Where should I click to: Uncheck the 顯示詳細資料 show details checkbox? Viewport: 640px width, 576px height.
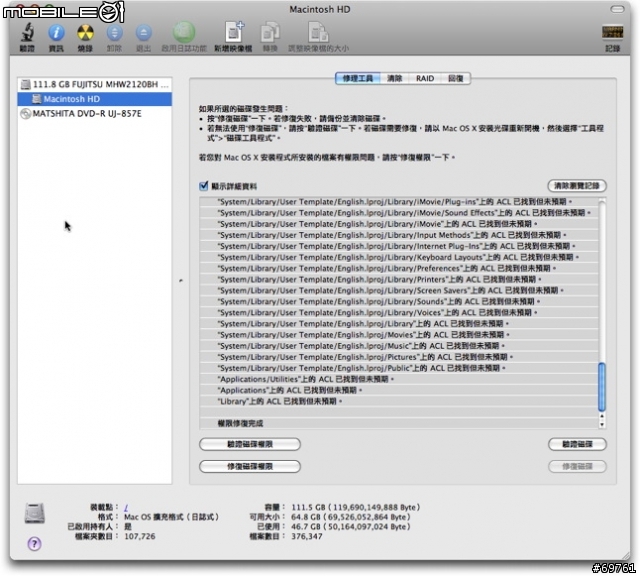coord(203,186)
